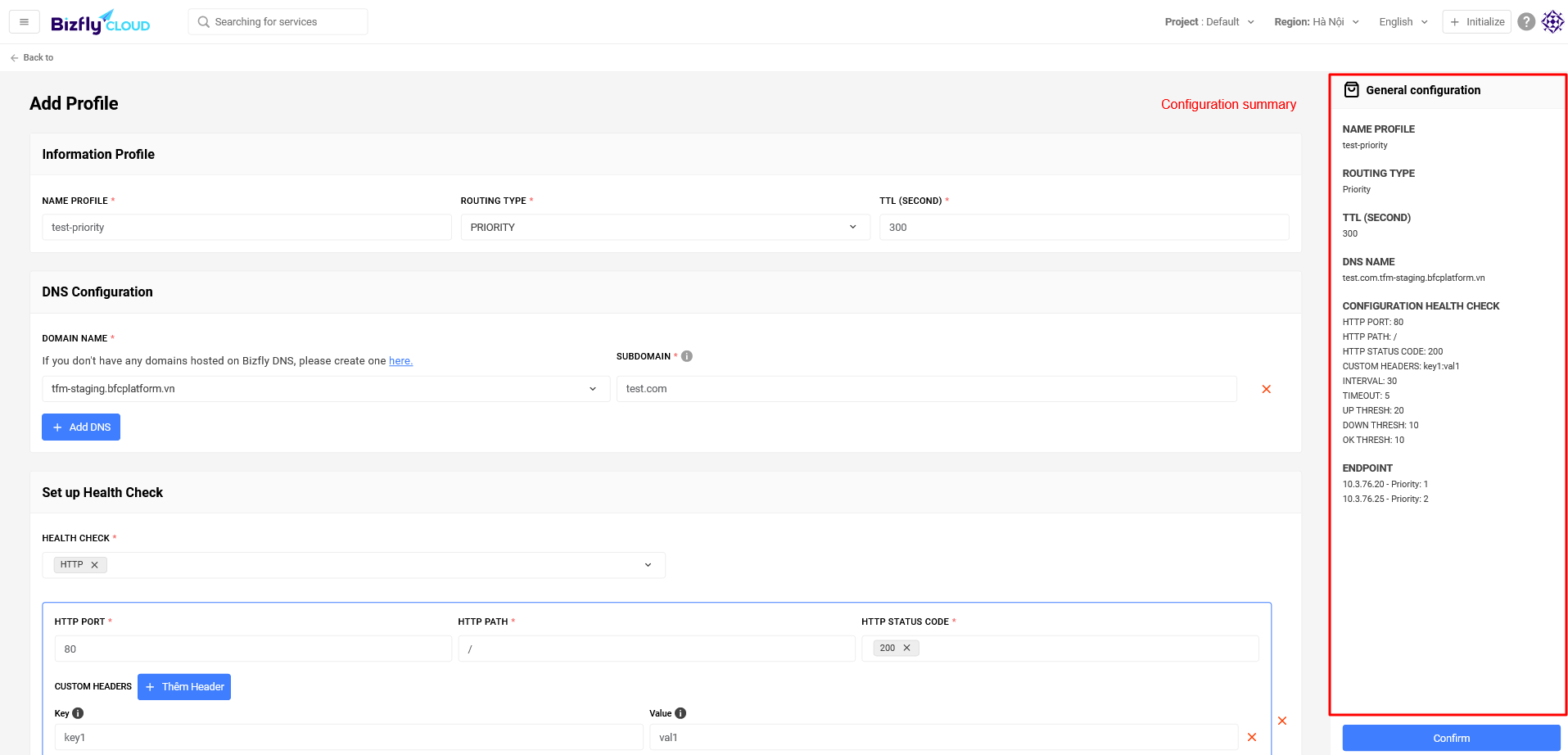Show the Key info tooltip icon
The image size is (1568, 755).
tap(78, 713)
